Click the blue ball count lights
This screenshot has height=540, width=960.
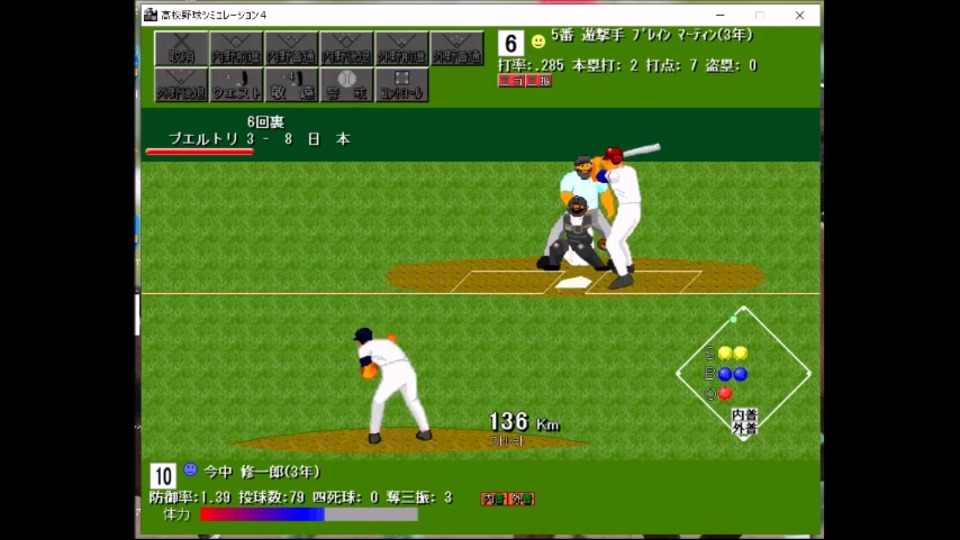click(733, 373)
